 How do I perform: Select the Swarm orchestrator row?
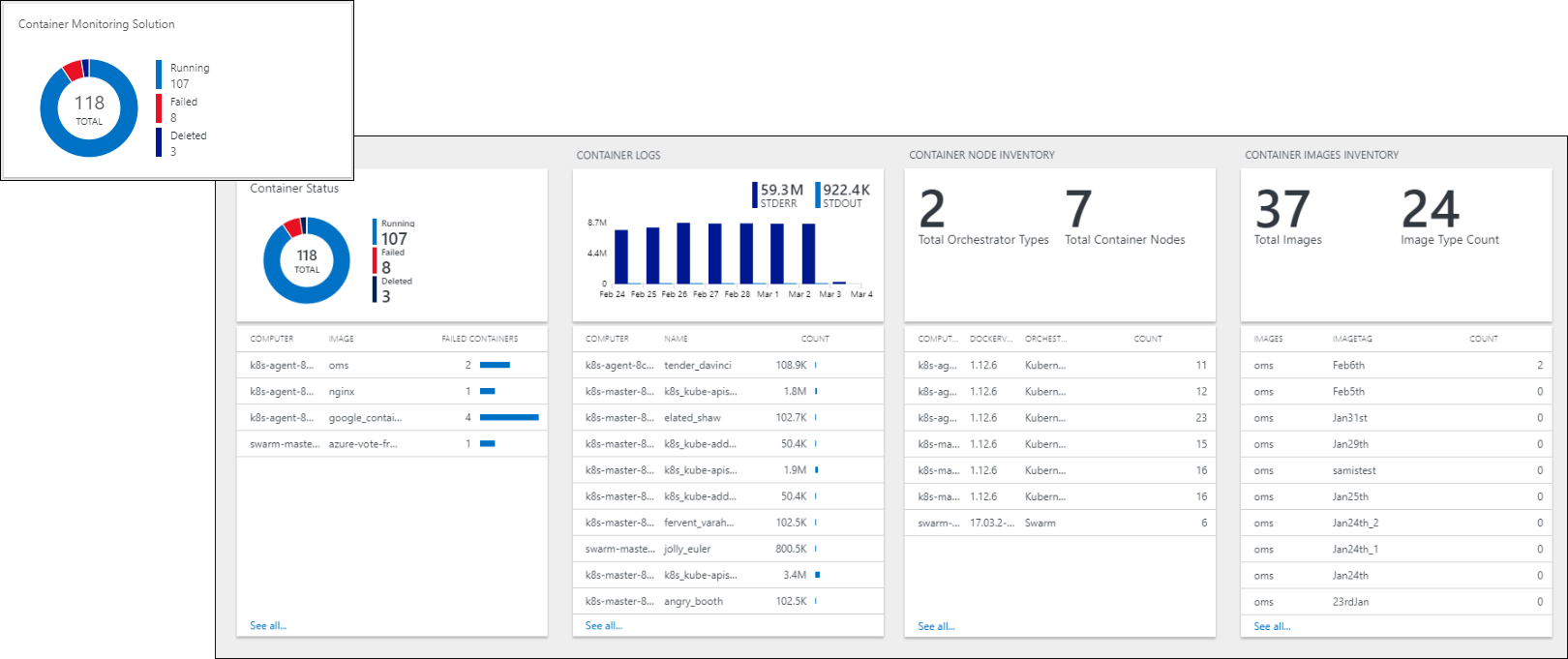click(x=1060, y=523)
